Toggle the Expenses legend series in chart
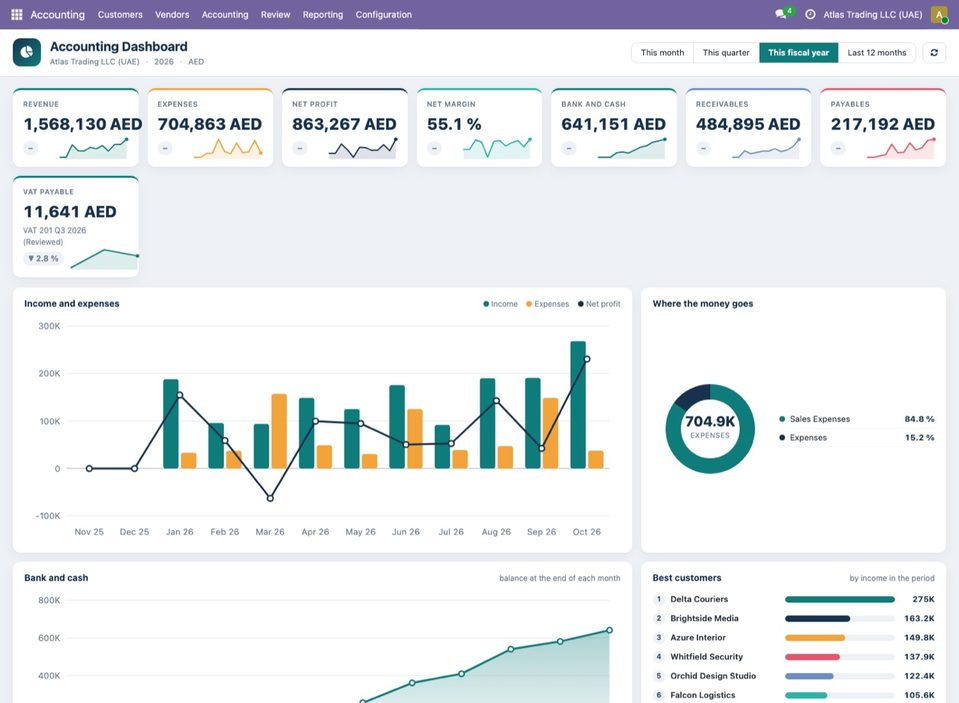This screenshot has width=959, height=703. [x=547, y=303]
